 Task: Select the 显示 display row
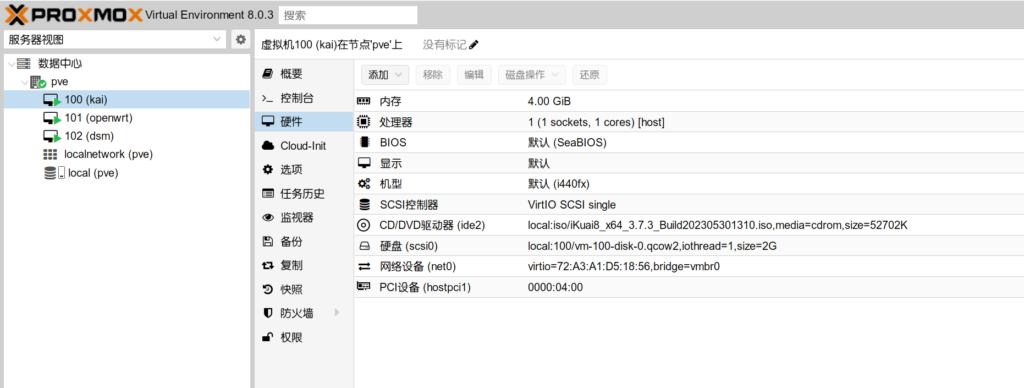tap(689, 163)
